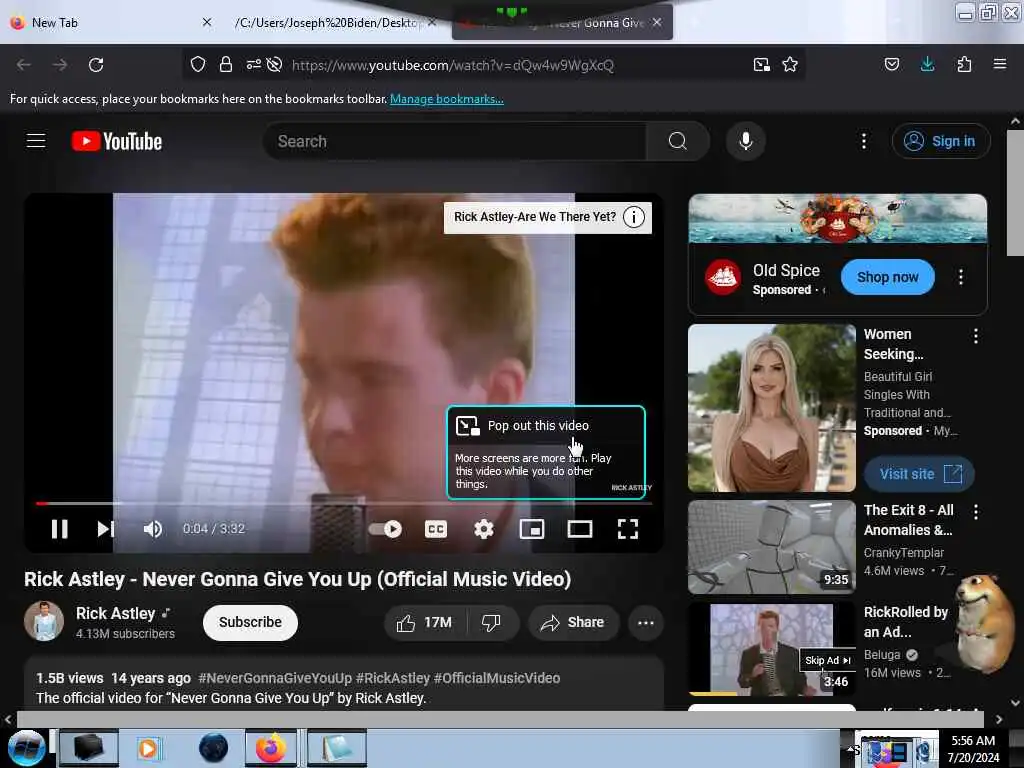Mute the video volume speaker icon
The width and height of the screenshot is (1024, 768).
(x=153, y=529)
